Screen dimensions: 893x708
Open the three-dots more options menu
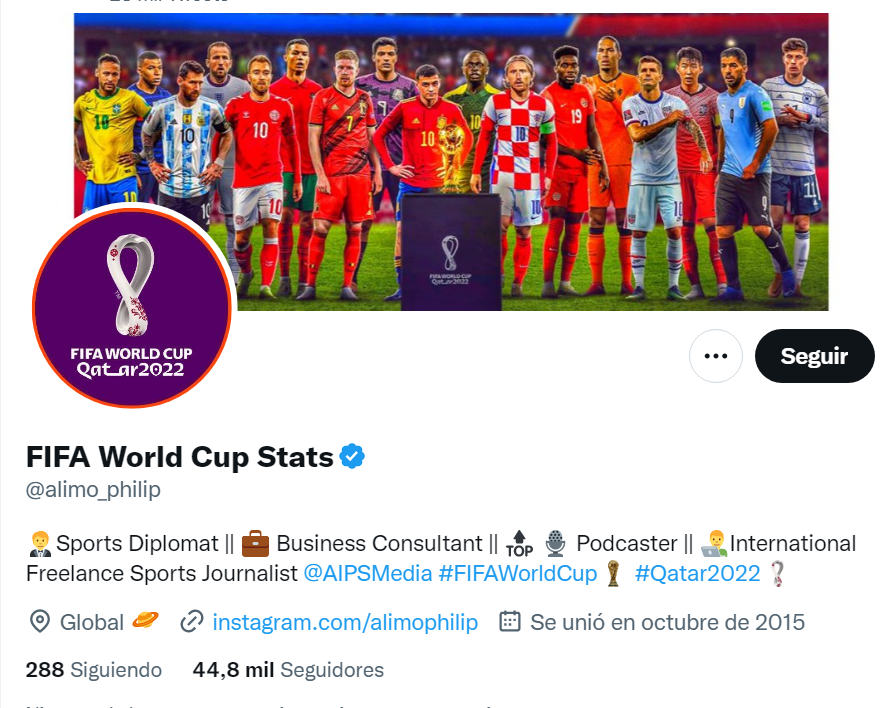(716, 356)
